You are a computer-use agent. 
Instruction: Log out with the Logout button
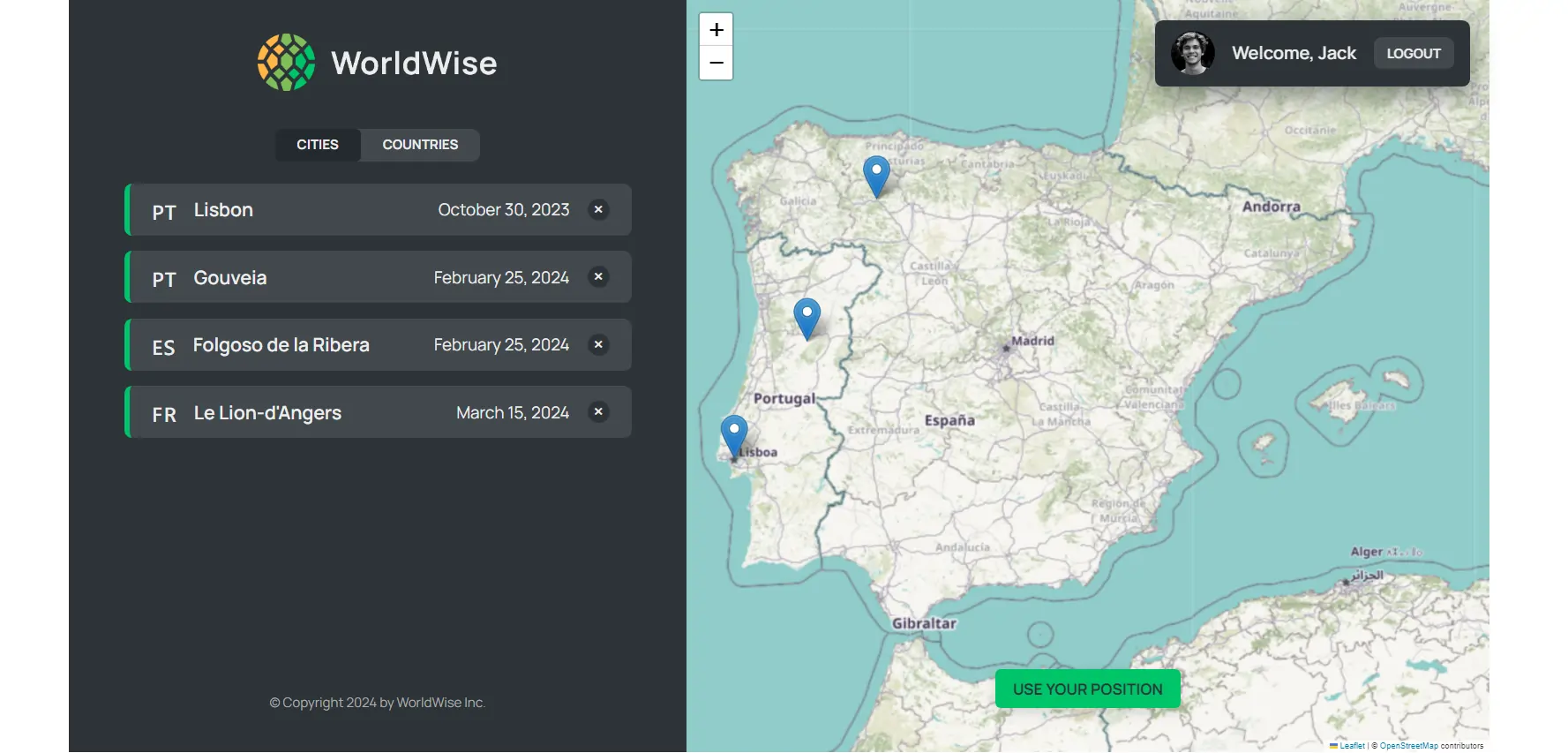tap(1413, 54)
